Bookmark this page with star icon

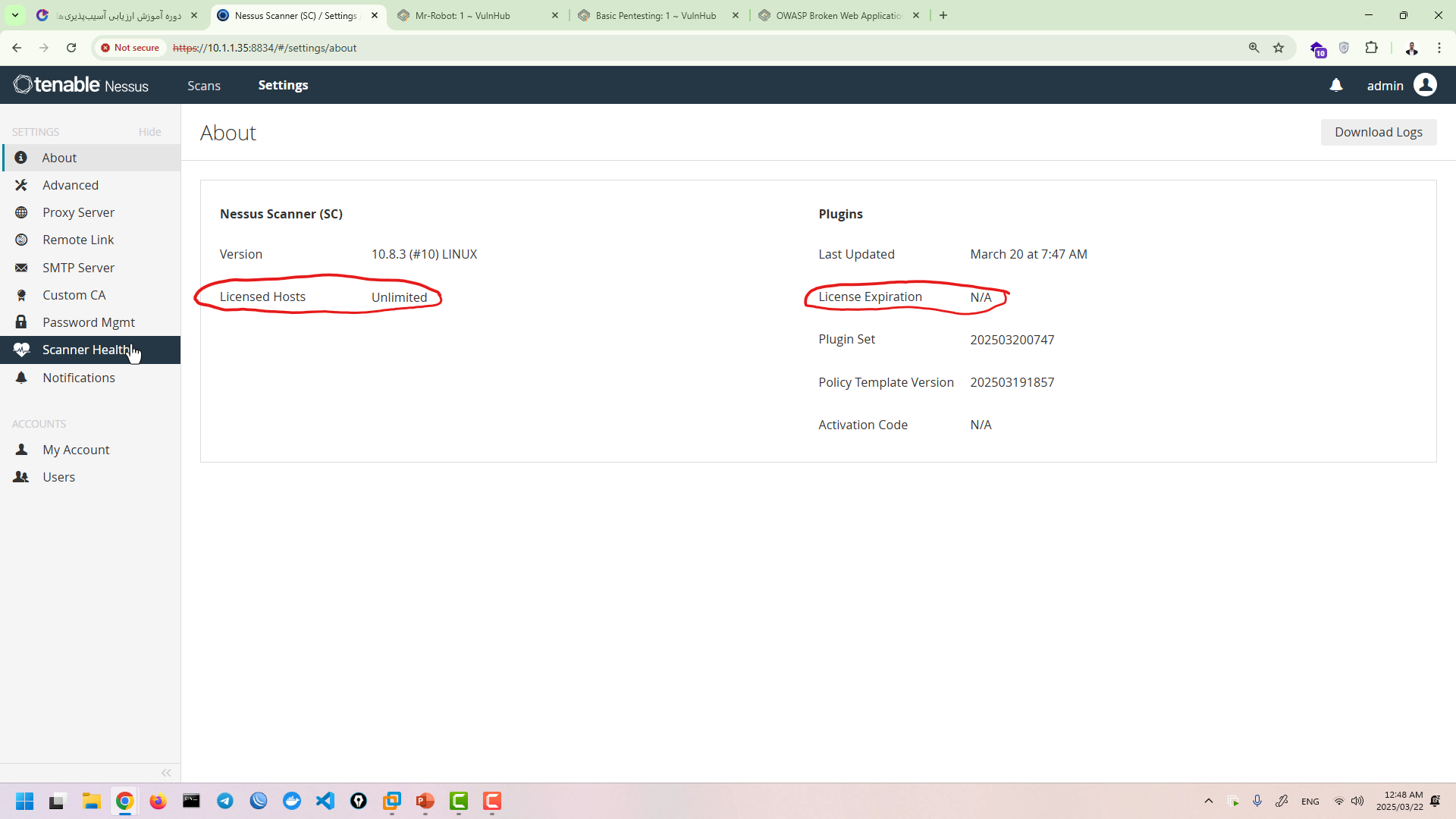tap(1279, 48)
